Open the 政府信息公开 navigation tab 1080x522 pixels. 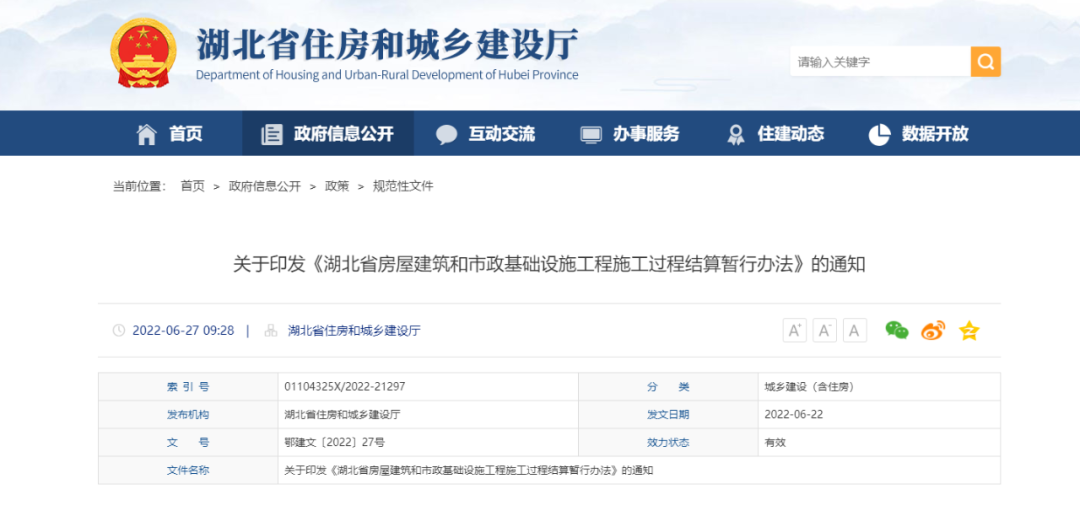pyautogui.click(x=327, y=134)
